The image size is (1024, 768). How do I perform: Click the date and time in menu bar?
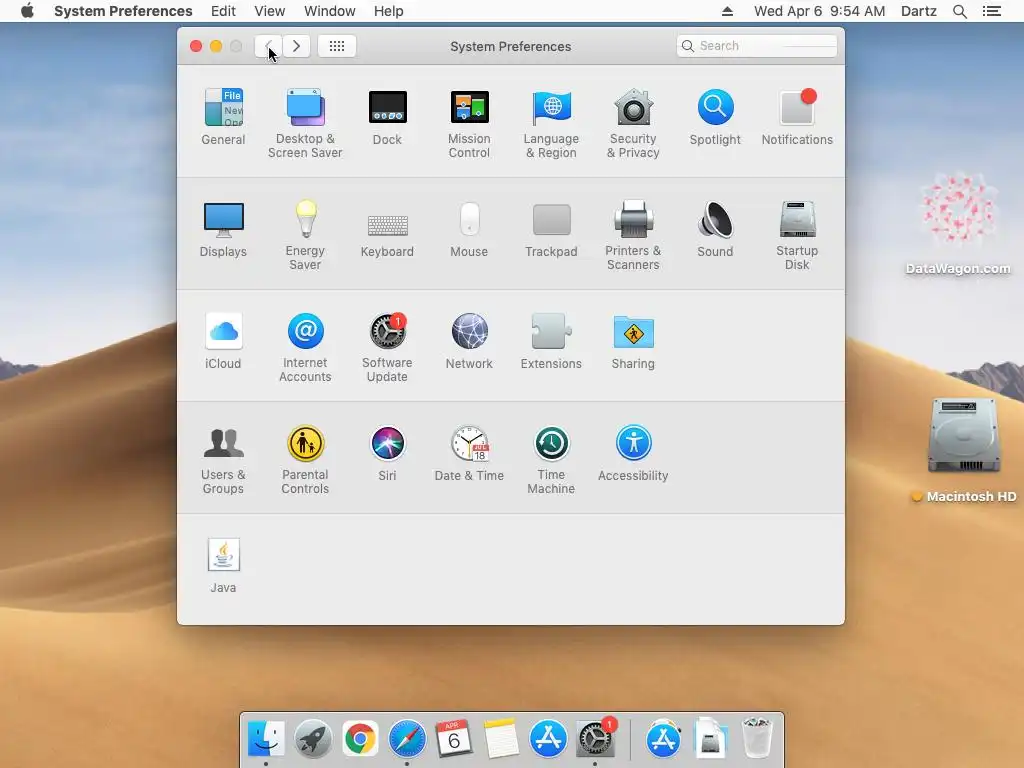click(x=820, y=11)
